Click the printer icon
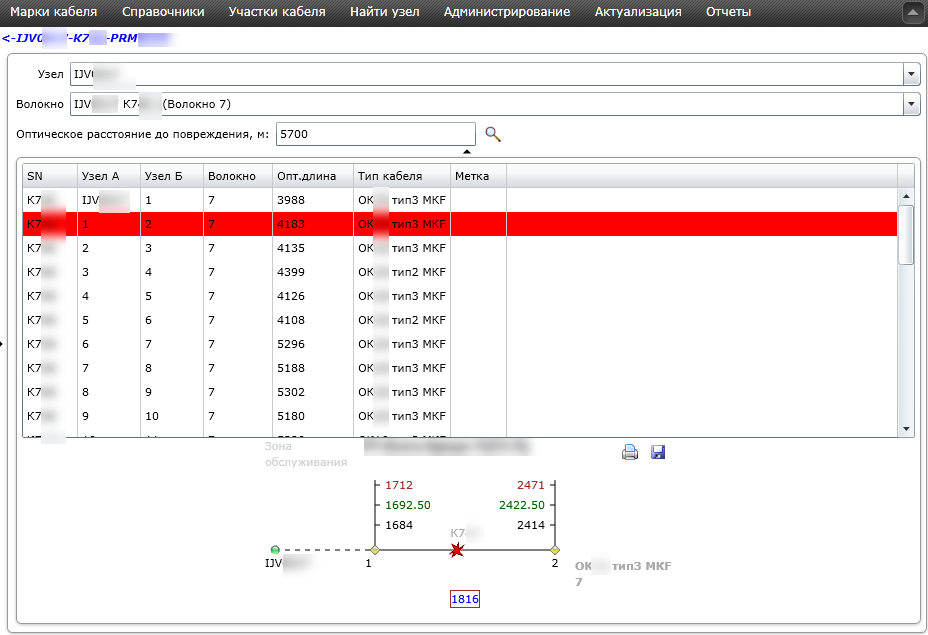This screenshot has height=635, width=928. (630, 453)
